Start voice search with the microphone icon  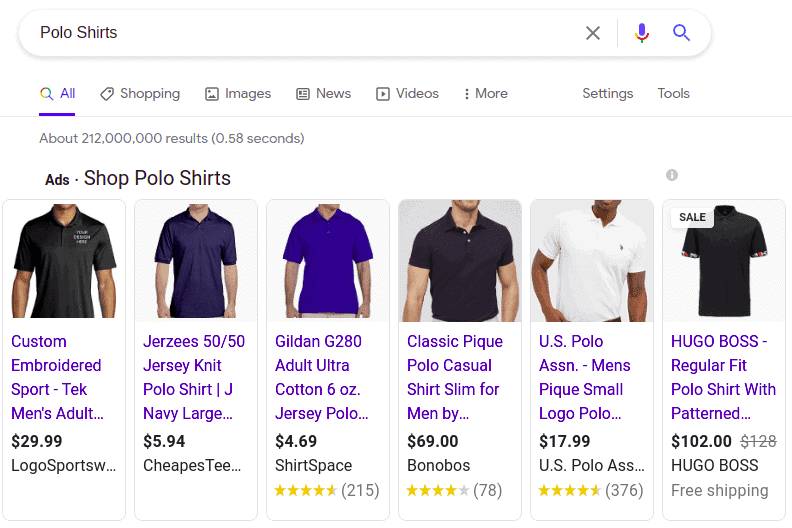tap(641, 33)
